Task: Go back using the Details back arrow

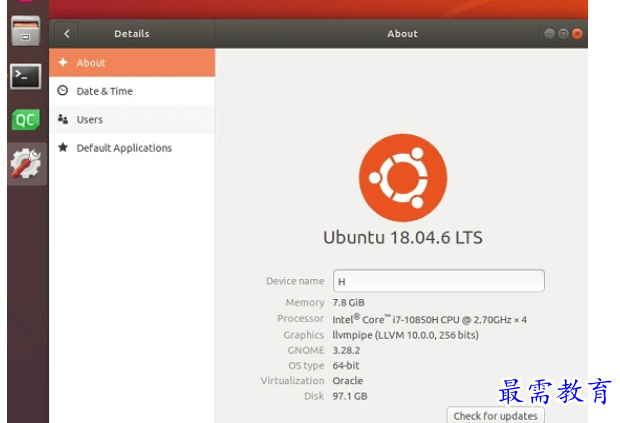Action: (67, 34)
